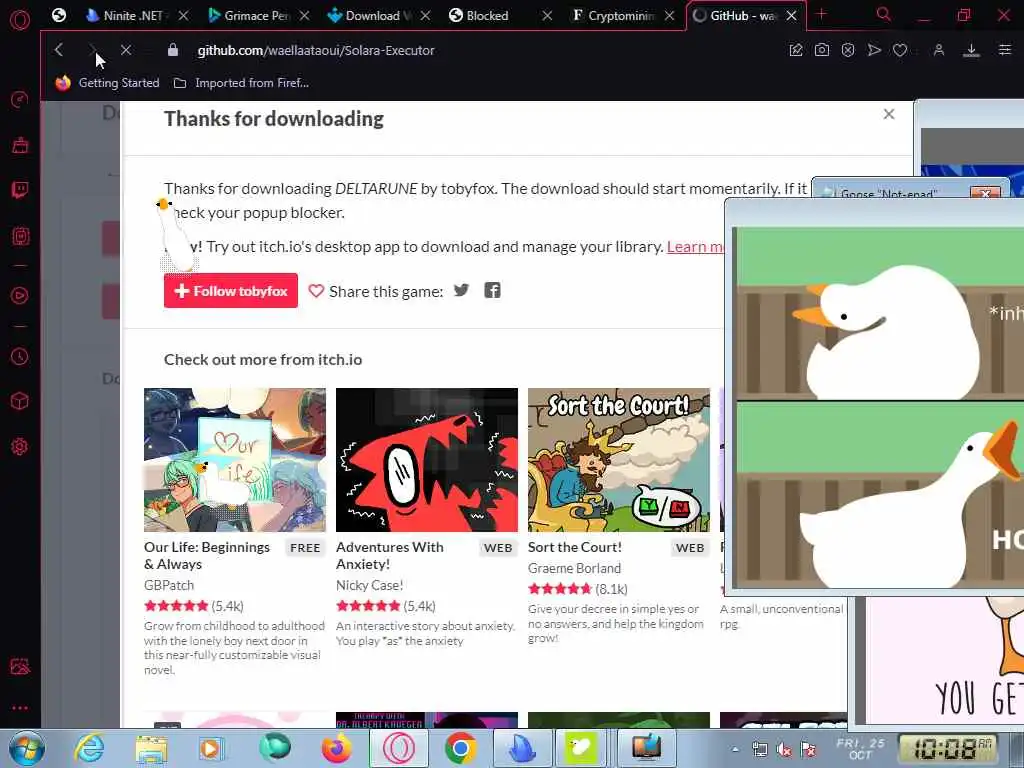Stop loading with the X button
This screenshot has height=768, width=1024.
click(126, 50)
